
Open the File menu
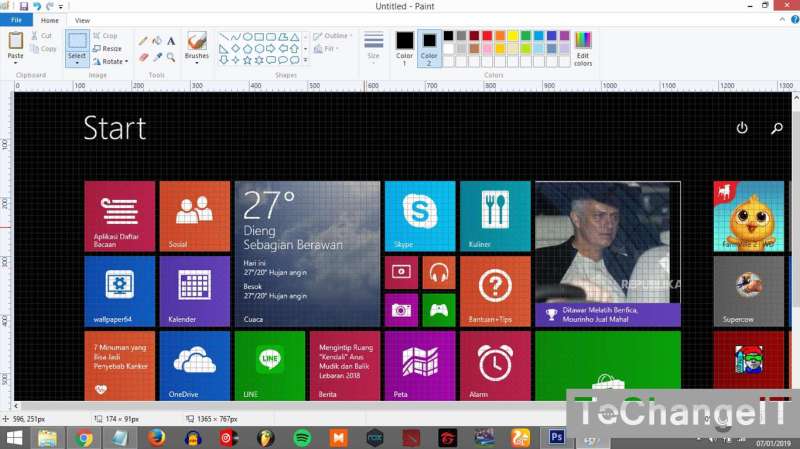16,20
